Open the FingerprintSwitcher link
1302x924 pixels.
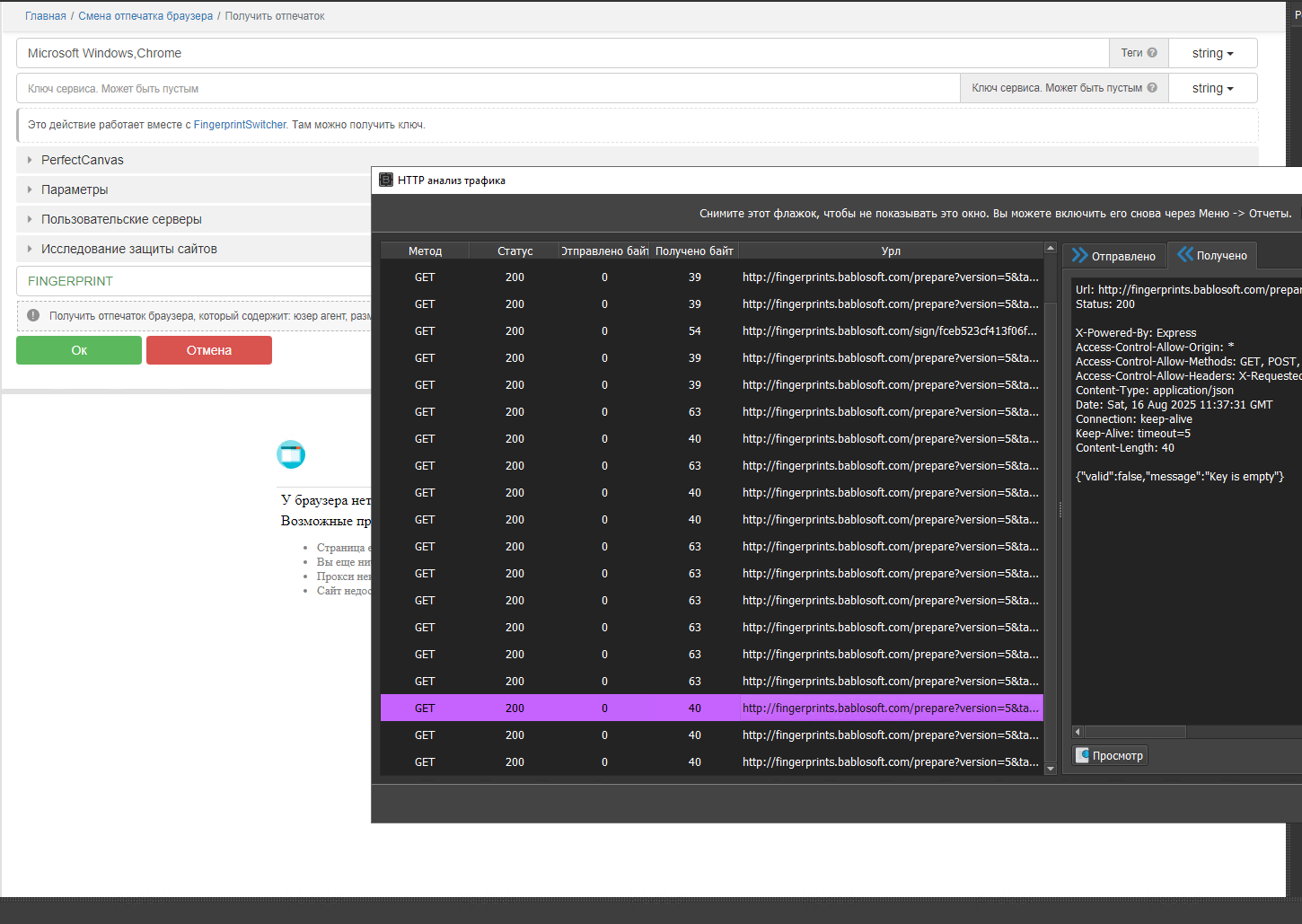coord(240,125)
